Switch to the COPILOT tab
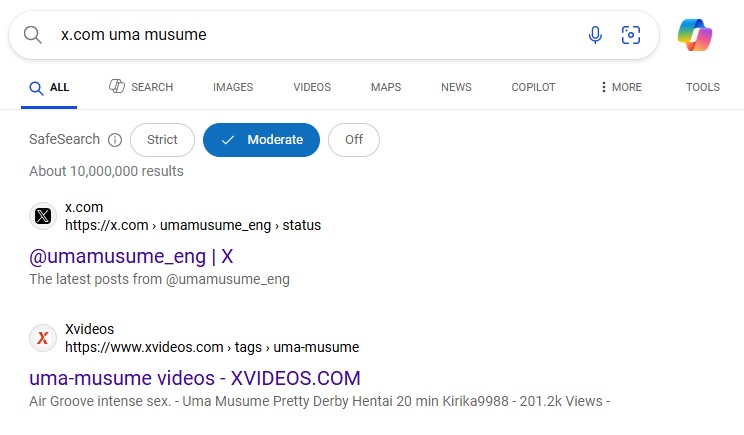This screenshot has height=435, width=744. 533,87
